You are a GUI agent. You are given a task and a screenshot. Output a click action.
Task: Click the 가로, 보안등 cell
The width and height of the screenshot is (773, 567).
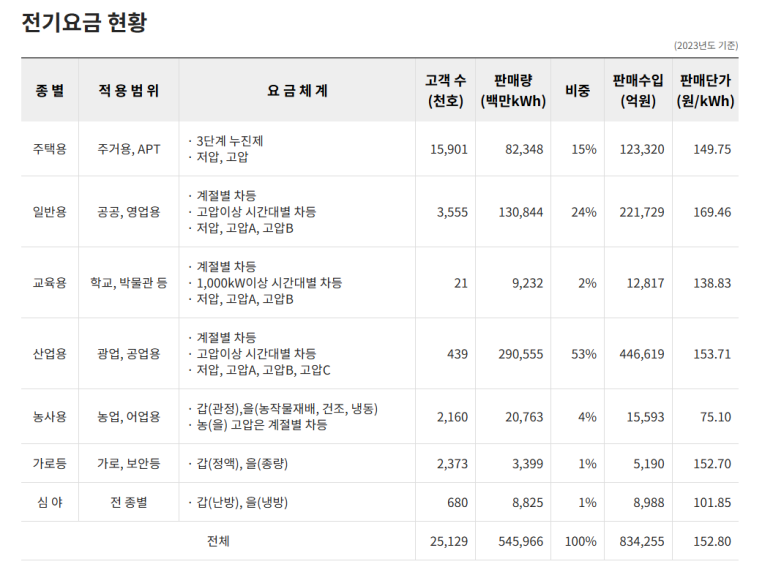pyautogui.click(x=129, y=463)
